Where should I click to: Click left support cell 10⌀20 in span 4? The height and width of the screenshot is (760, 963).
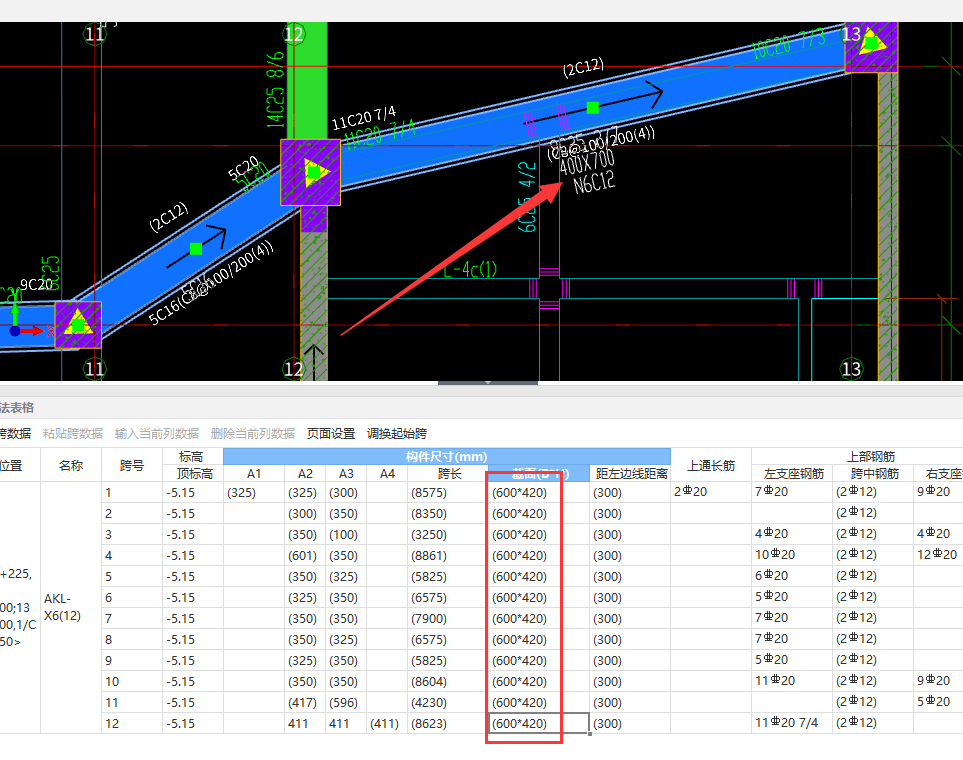(792, 554)
